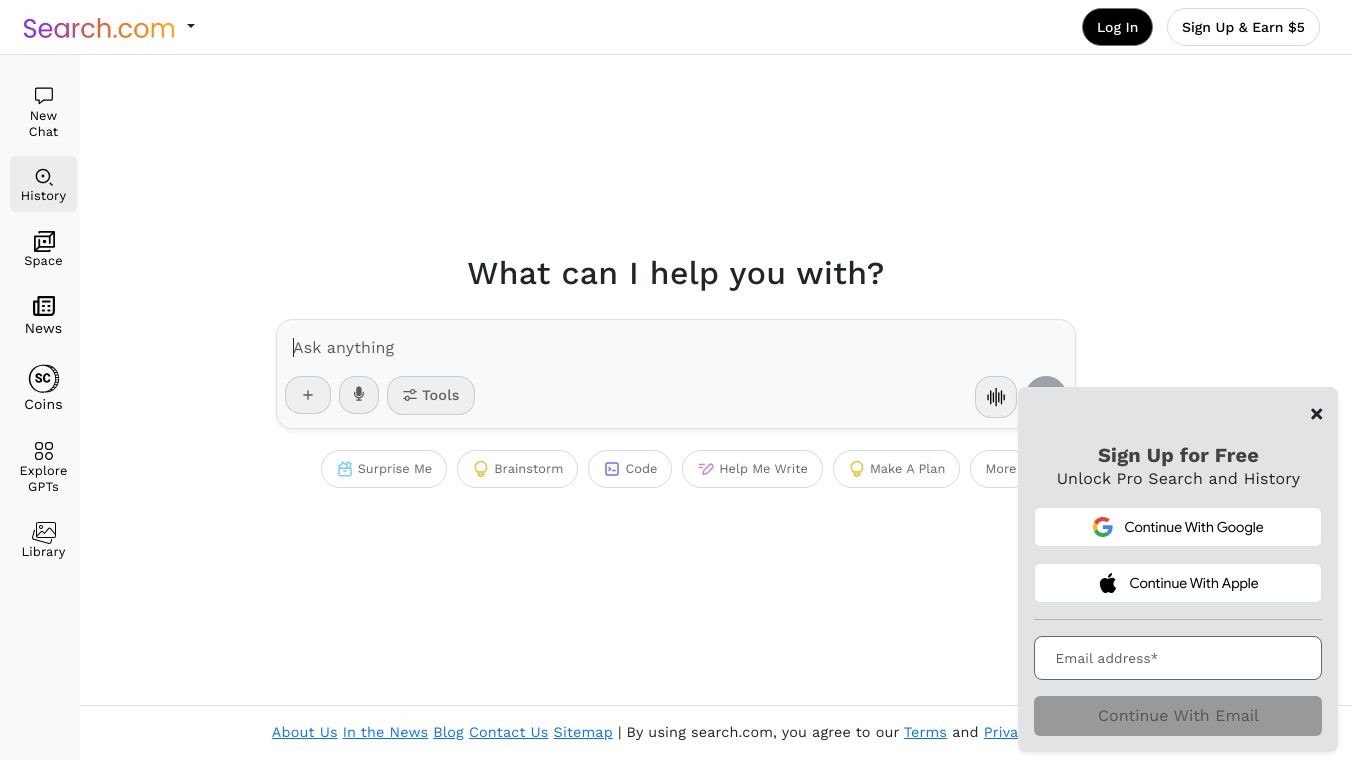
Task: Expand the Search.com logo dropdown arrow
Action: pos(191,27)
